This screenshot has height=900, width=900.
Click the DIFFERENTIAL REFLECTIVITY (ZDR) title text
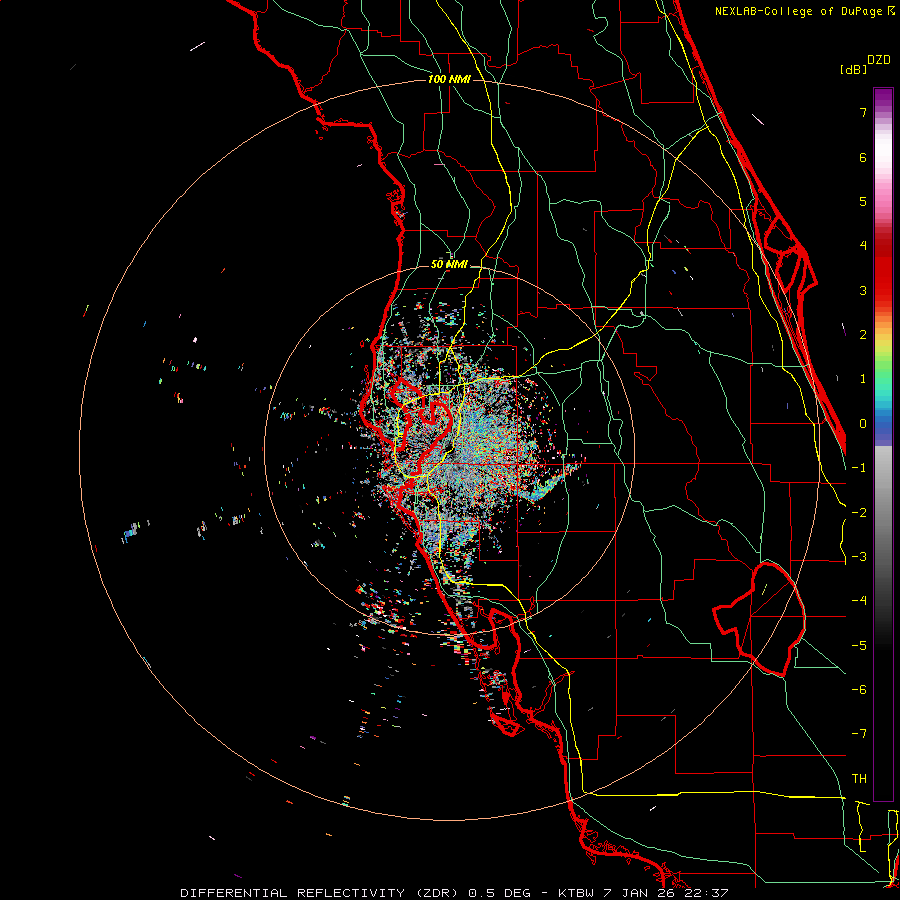click(319, 893)
